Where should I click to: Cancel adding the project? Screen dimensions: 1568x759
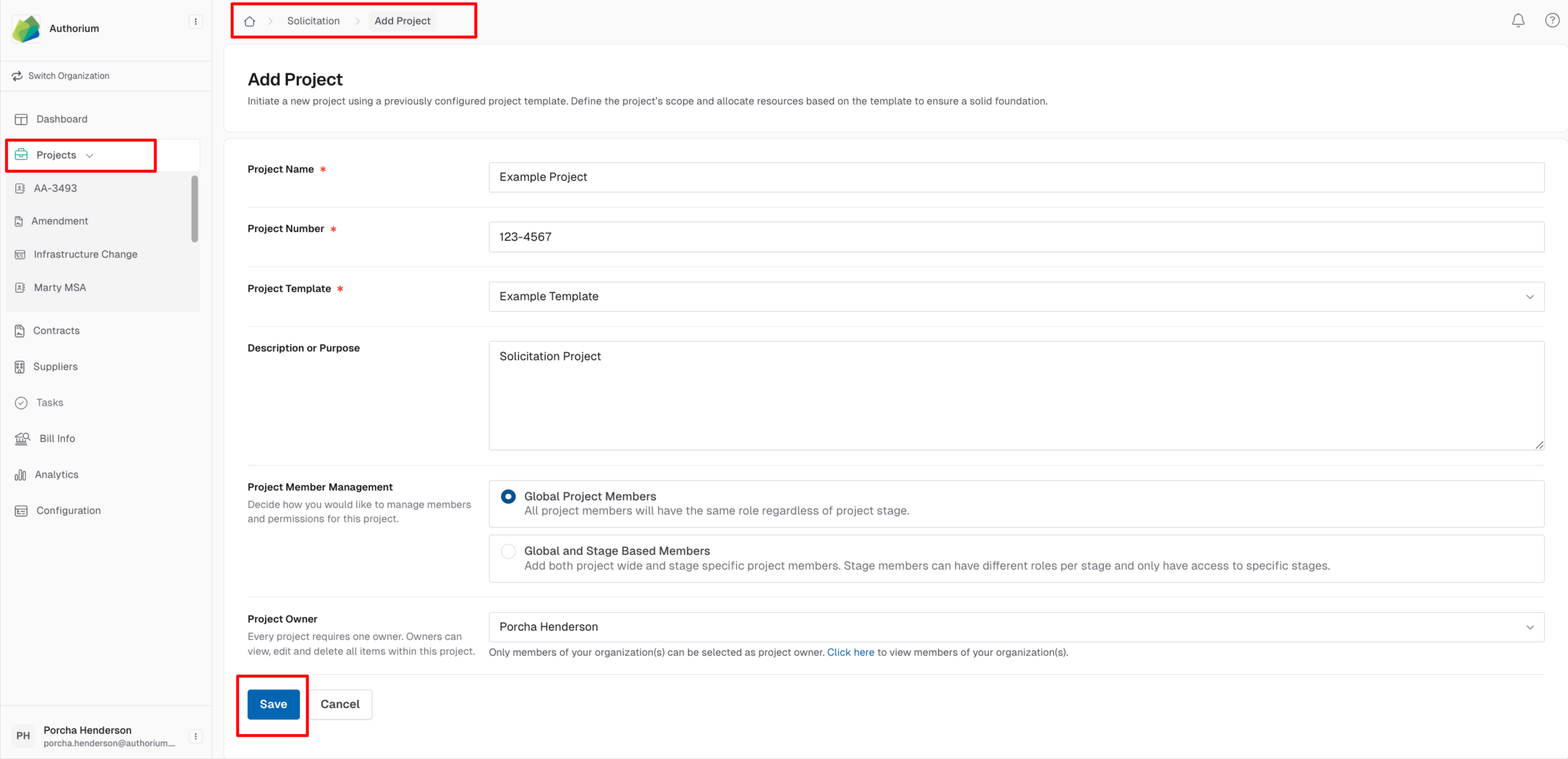pyautogui.click(x=340, y=704)
